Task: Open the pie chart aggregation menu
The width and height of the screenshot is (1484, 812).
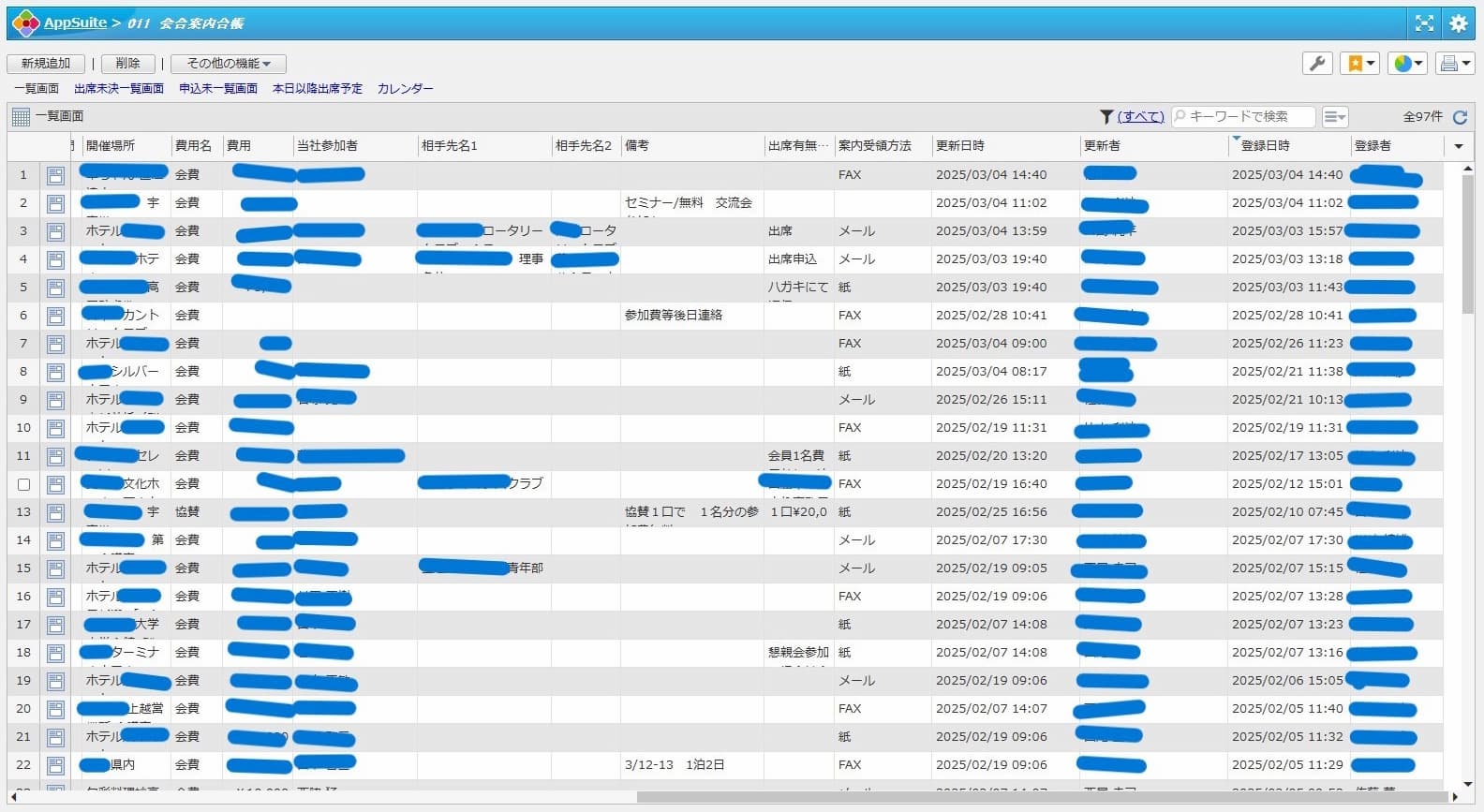Action: [1407, 64]
